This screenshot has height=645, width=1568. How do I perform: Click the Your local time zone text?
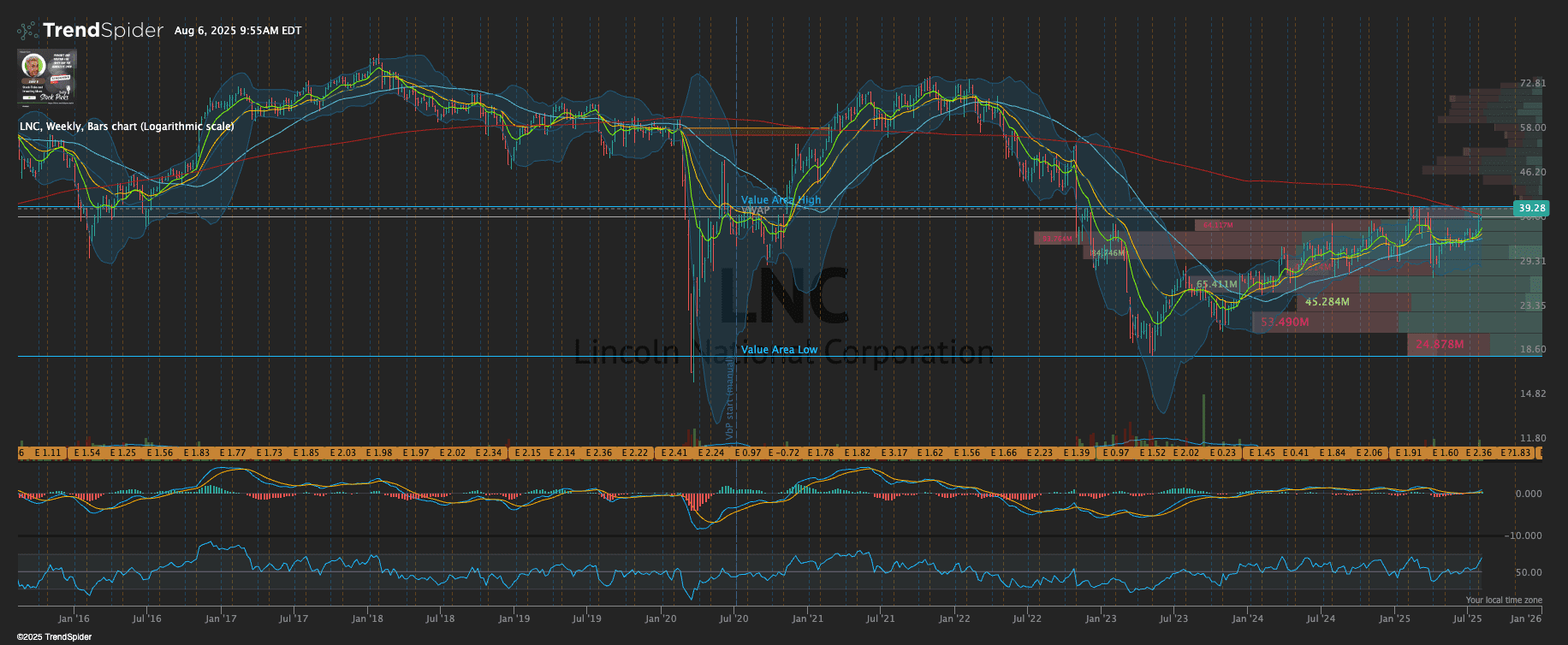point(1504,601)
